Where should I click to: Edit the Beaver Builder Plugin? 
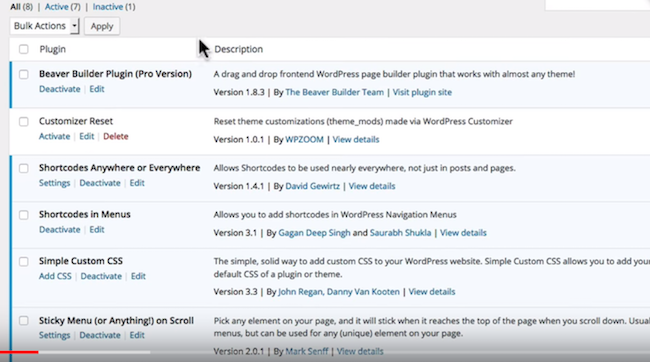tap(97, 89)
